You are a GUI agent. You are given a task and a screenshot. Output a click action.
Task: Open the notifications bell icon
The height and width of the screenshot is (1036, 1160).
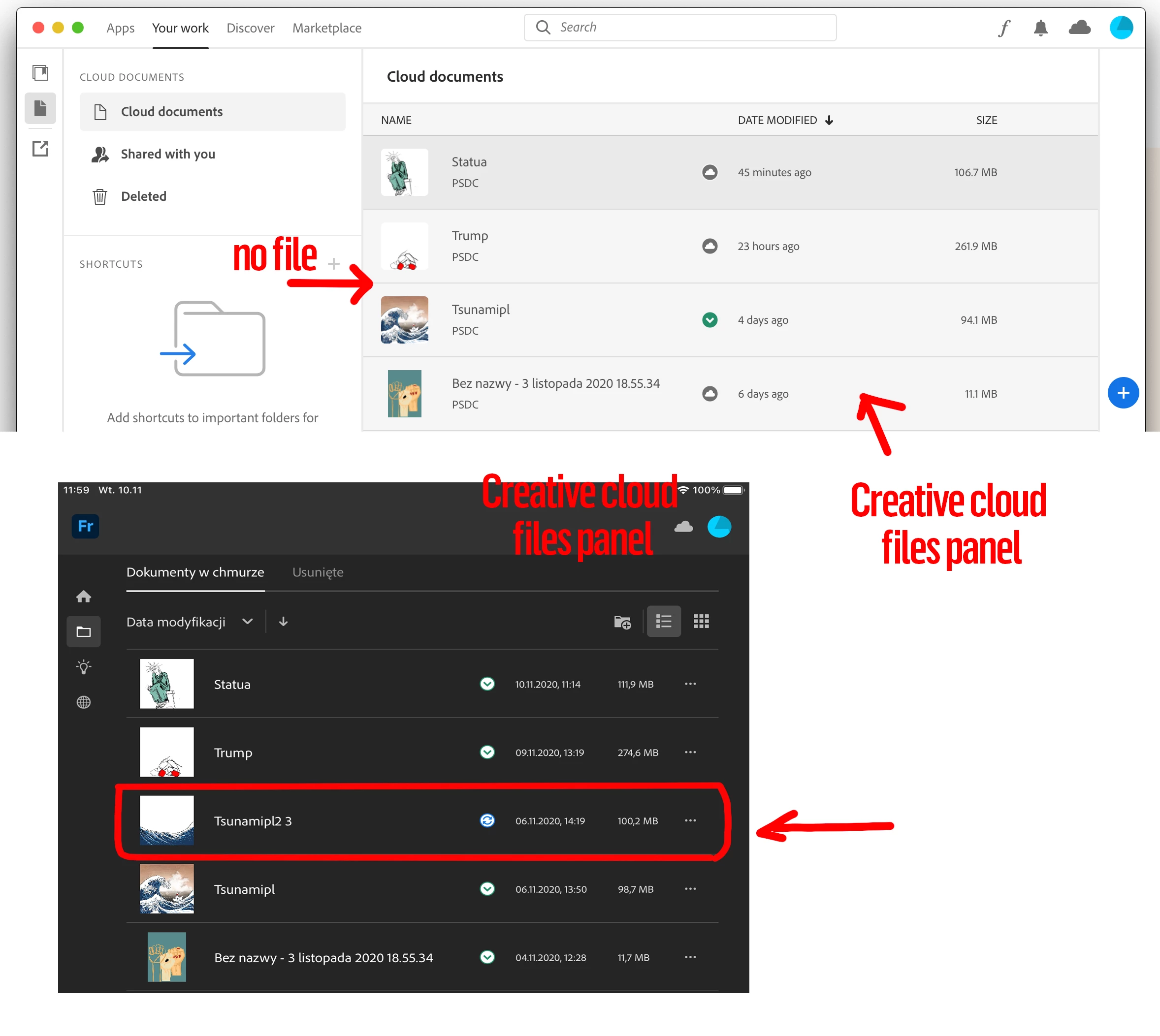coord(1040,28)
